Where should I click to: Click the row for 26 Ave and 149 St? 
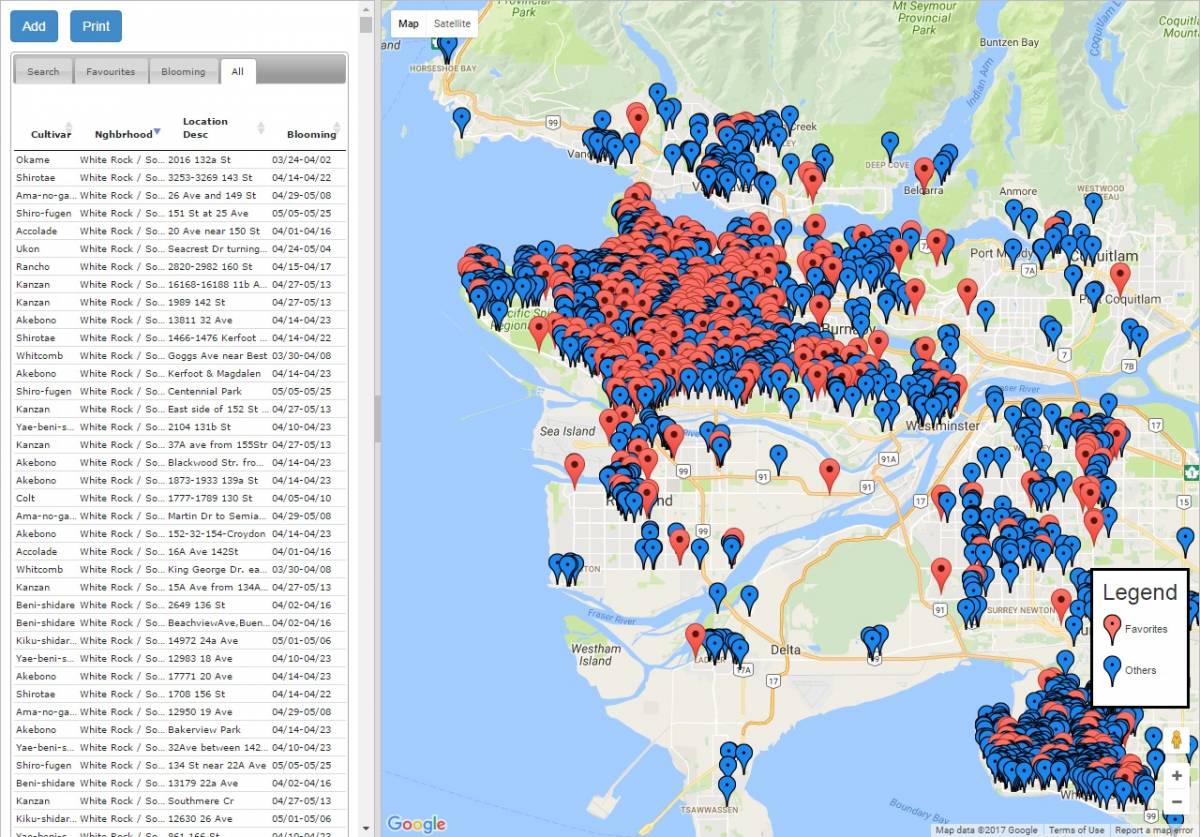click(180, 196)
